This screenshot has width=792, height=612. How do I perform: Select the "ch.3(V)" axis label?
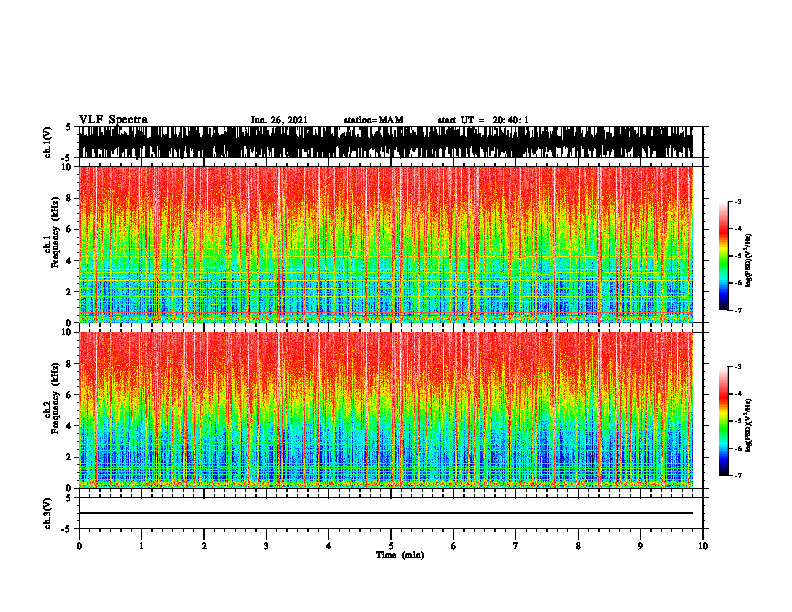click(x=48, y=513)
